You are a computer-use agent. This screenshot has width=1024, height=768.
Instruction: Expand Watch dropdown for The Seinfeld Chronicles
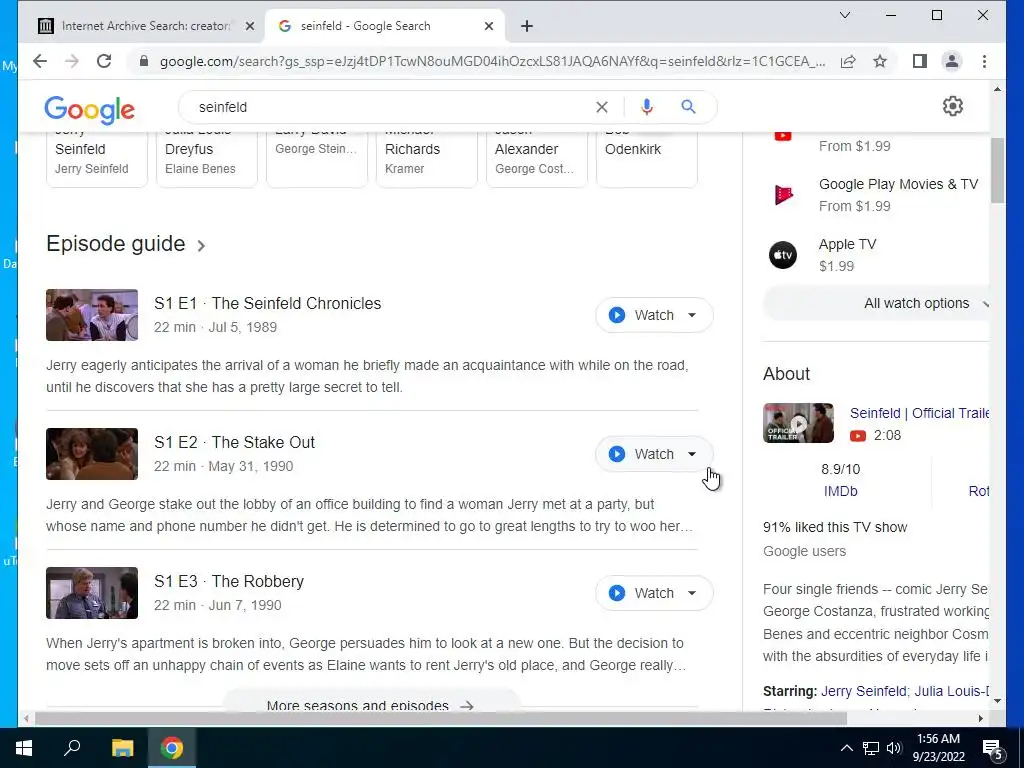point(692,315)
